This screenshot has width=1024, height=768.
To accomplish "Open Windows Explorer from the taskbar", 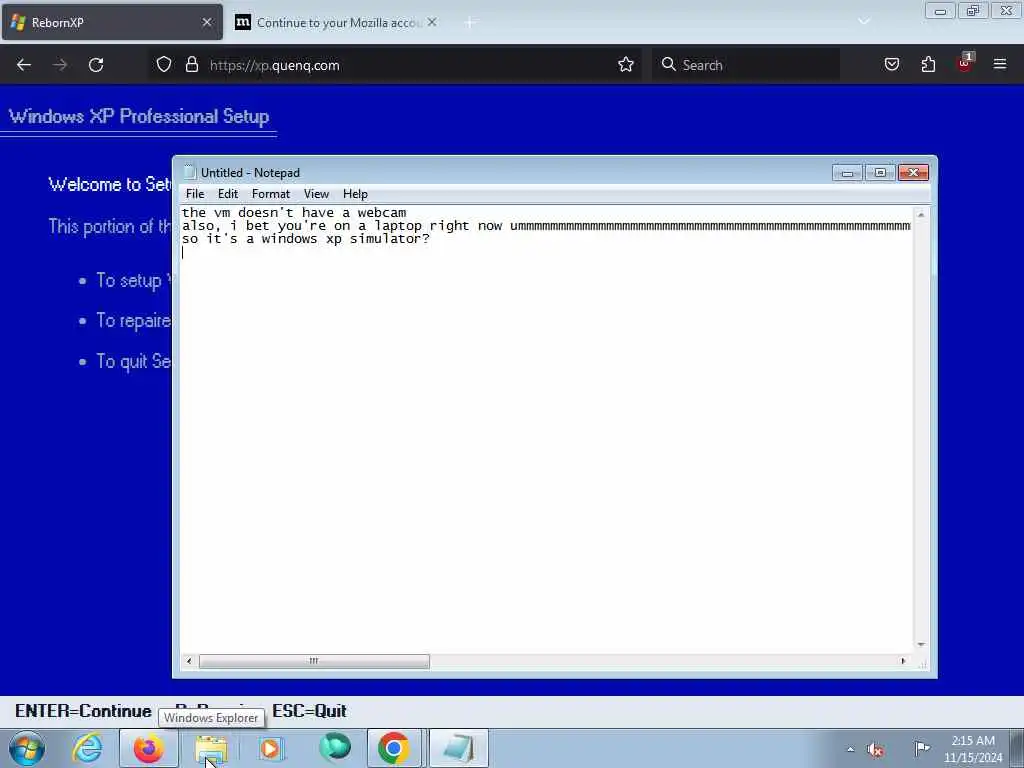I will click(210, 748).
